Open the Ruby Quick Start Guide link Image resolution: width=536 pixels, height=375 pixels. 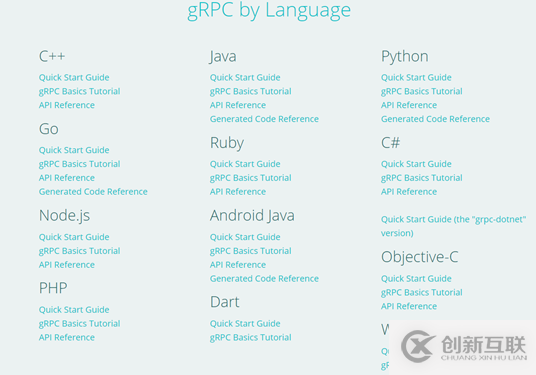[x=245, y=164]
